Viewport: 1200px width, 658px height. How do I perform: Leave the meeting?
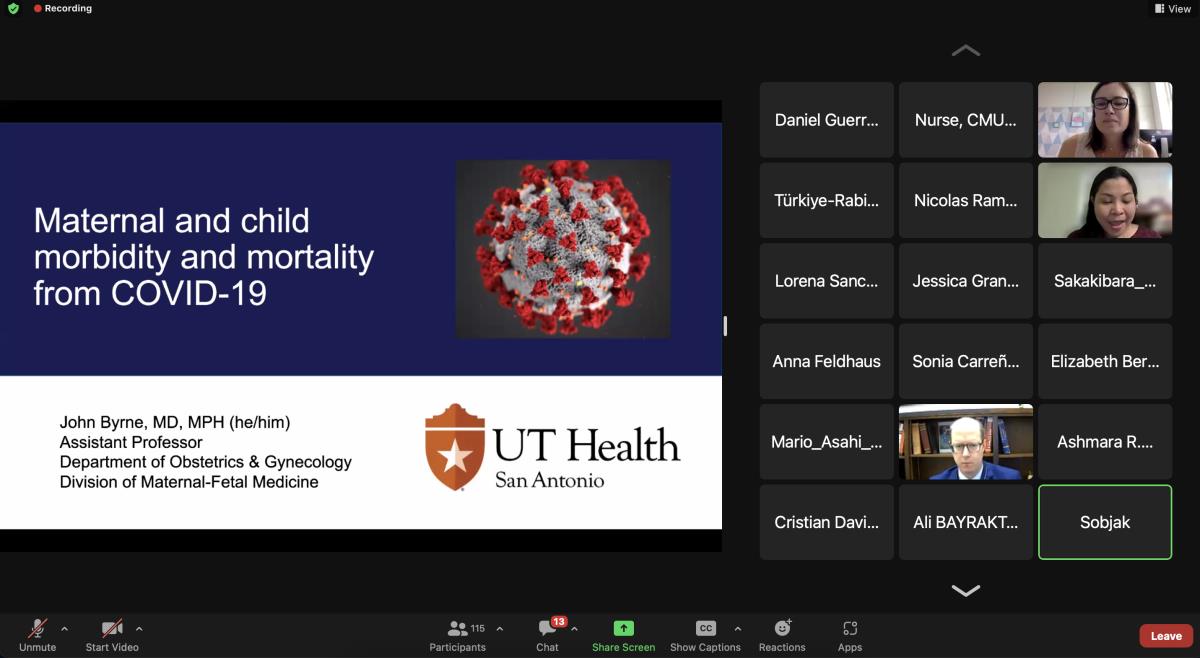click(1166, 636)
